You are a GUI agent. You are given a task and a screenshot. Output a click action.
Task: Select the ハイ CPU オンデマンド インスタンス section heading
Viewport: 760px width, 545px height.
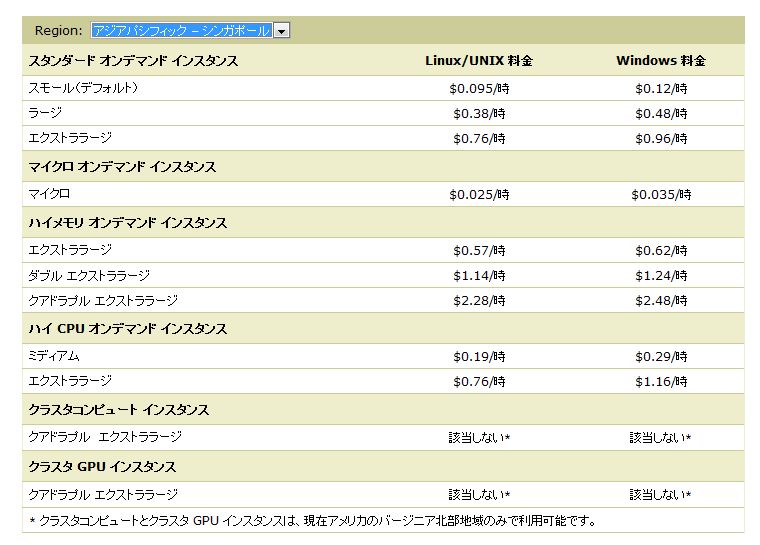(x=128, y=329)
